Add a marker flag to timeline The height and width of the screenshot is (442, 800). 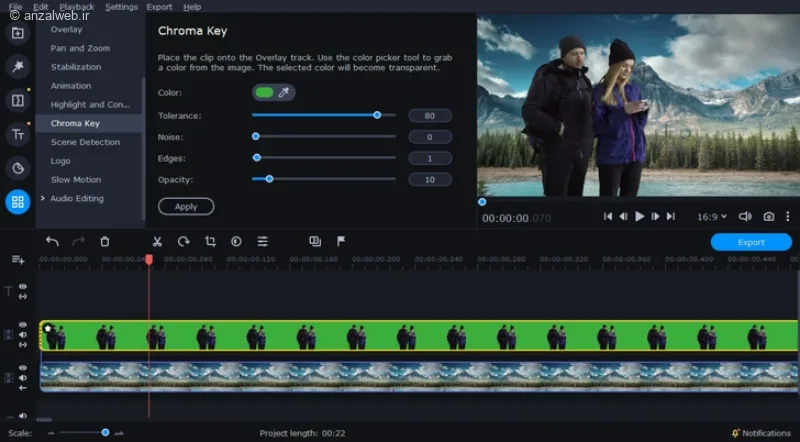341,241
